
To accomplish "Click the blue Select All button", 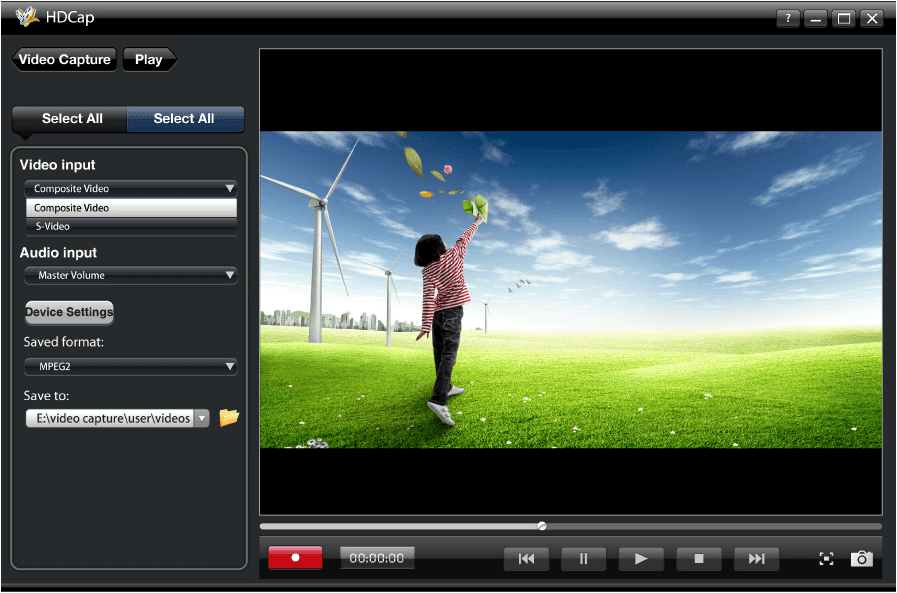I will click(185, 119).
